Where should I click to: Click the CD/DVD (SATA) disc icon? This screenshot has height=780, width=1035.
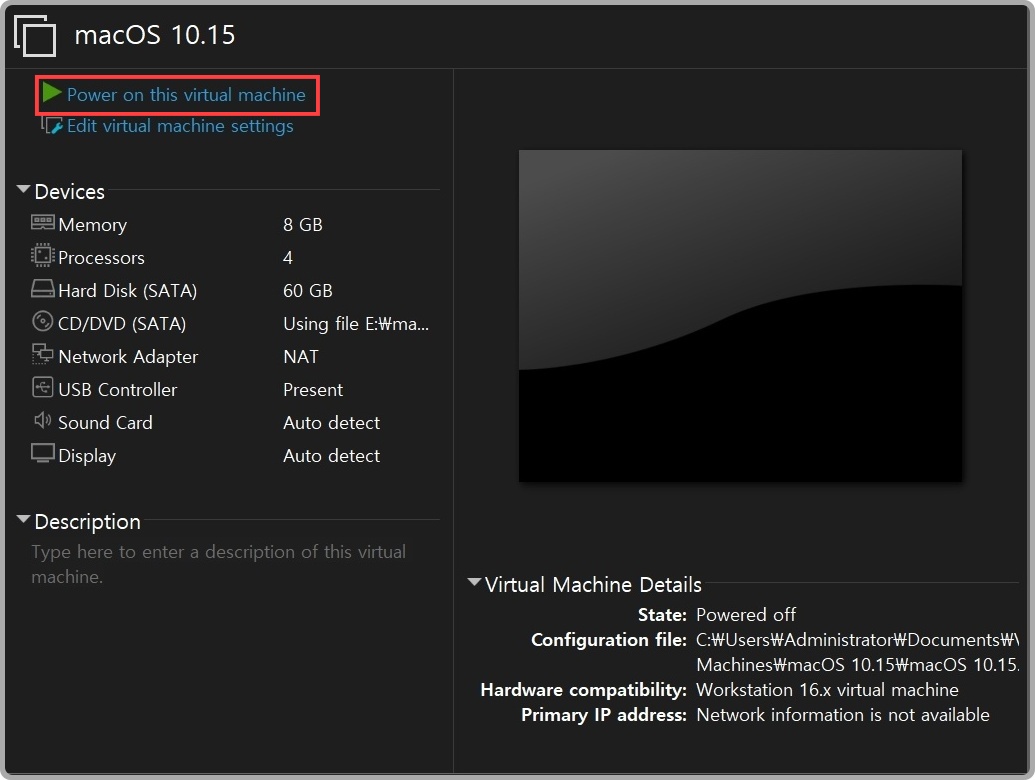click(42, 321)
